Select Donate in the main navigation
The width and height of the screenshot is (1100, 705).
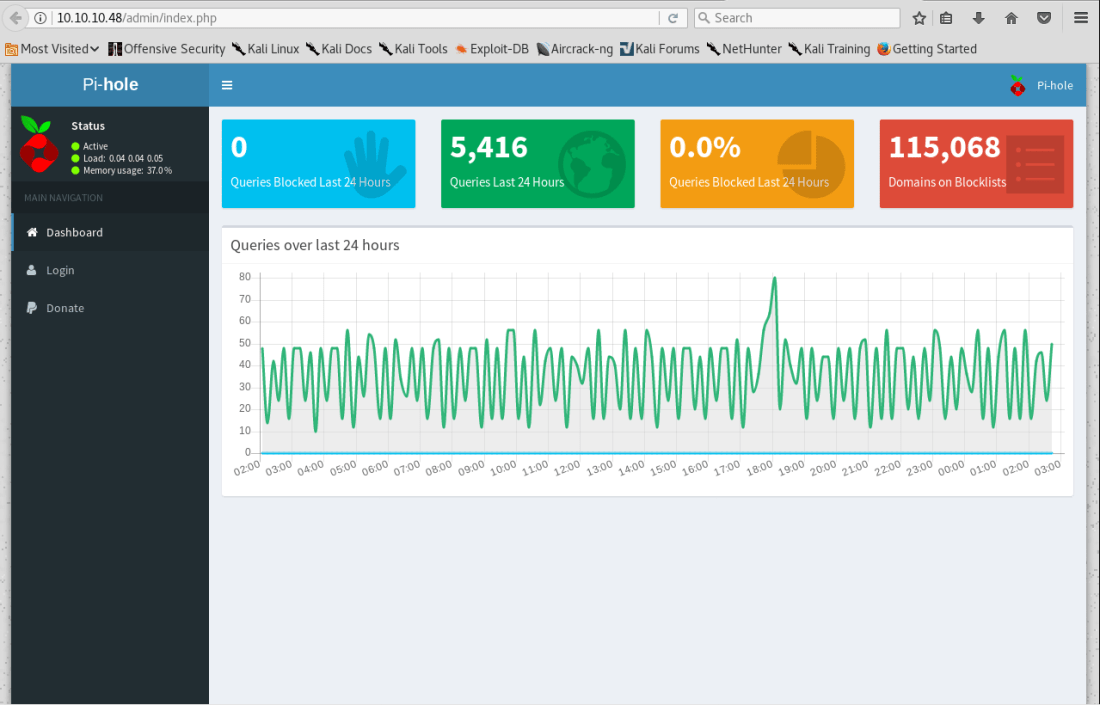65,308
